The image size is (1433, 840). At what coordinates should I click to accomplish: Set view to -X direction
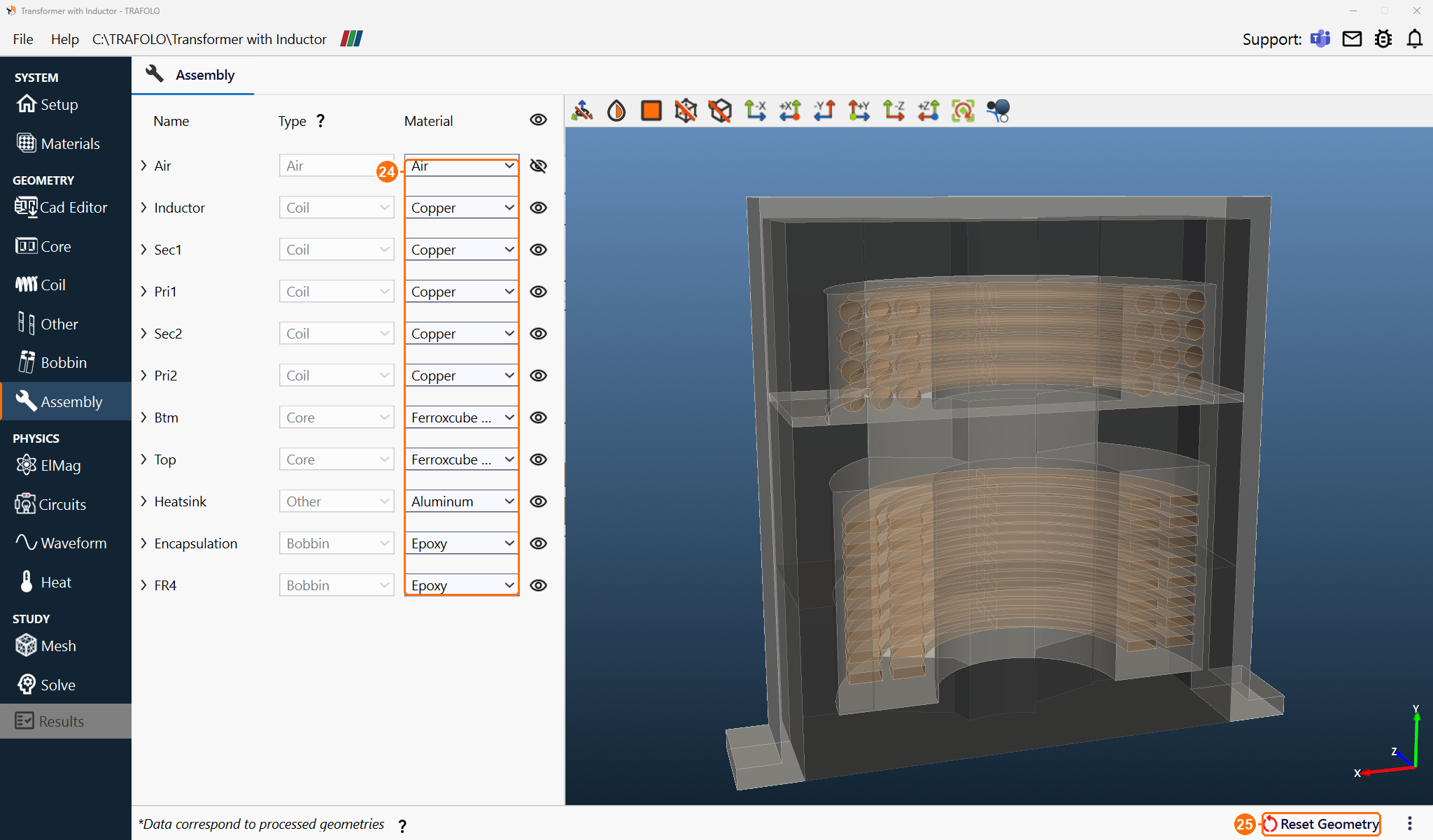[755, 111]
